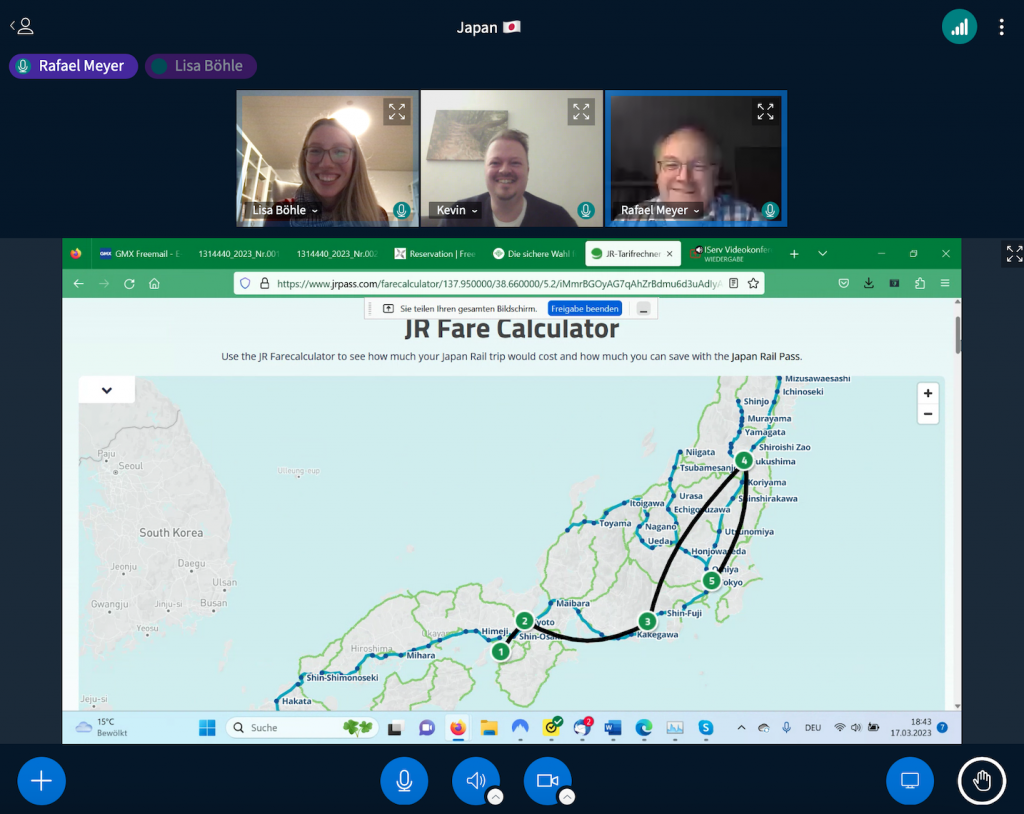The height and width of the screenshot is (814, 1024).
Task: Select the Lisa Böhle talking indicator pill
Action: coord(201,66)
